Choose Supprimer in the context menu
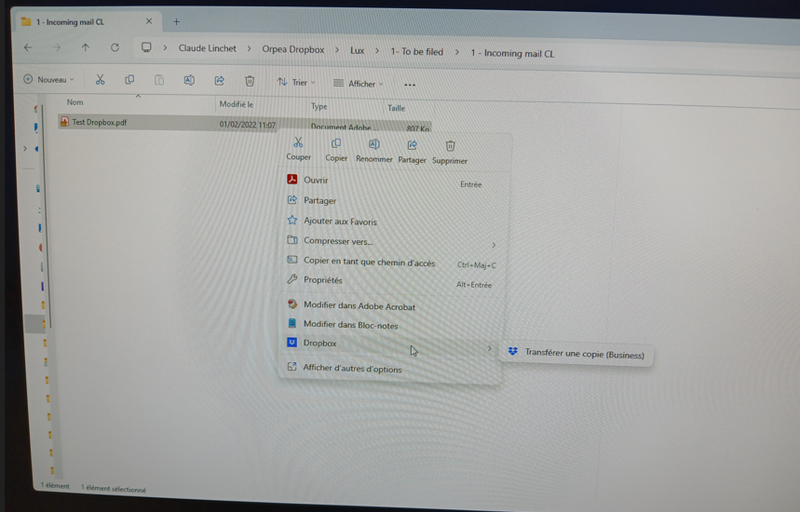 tap(449, 153)
